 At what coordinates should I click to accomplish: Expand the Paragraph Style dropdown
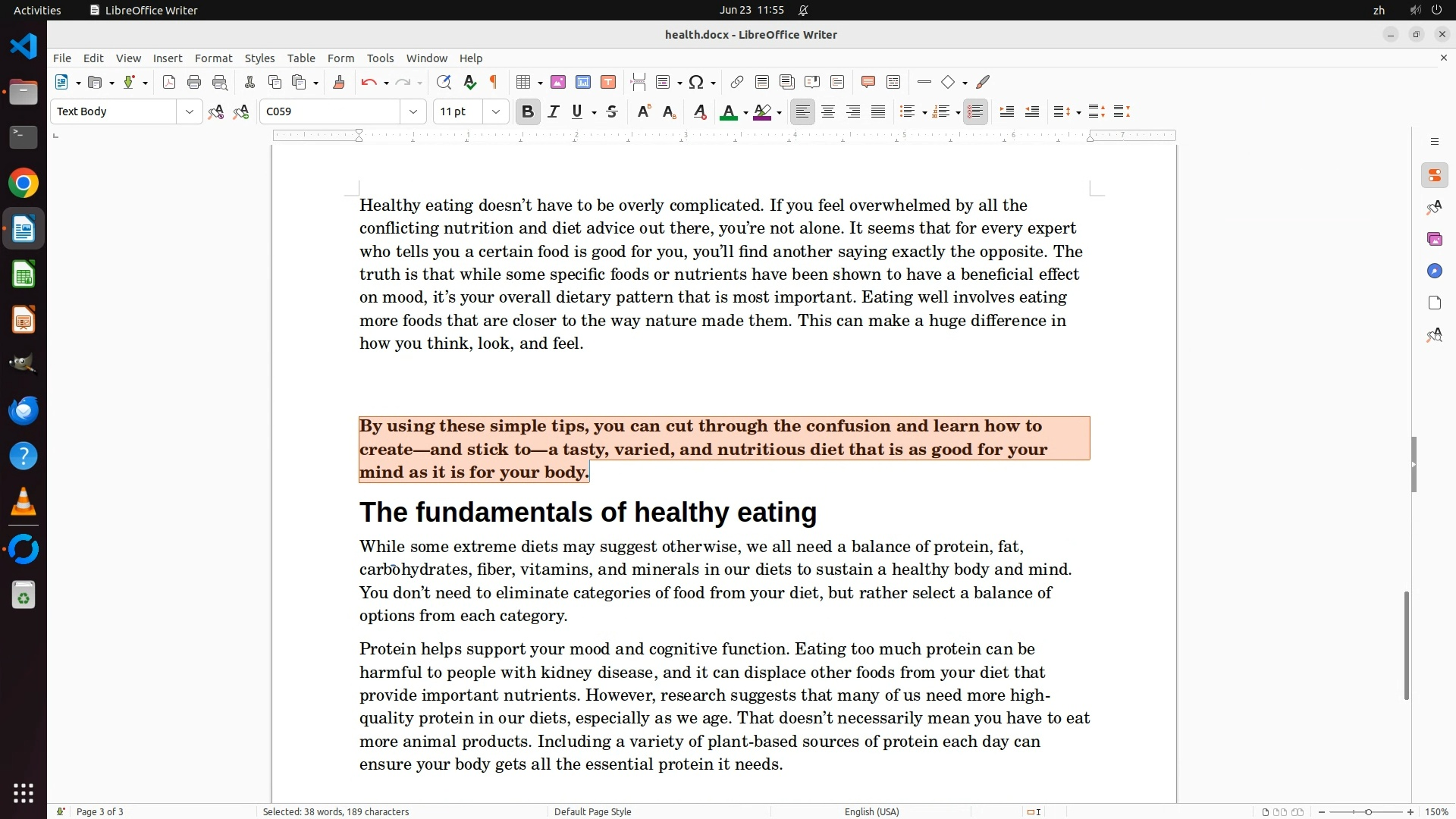tap(189, 112)
